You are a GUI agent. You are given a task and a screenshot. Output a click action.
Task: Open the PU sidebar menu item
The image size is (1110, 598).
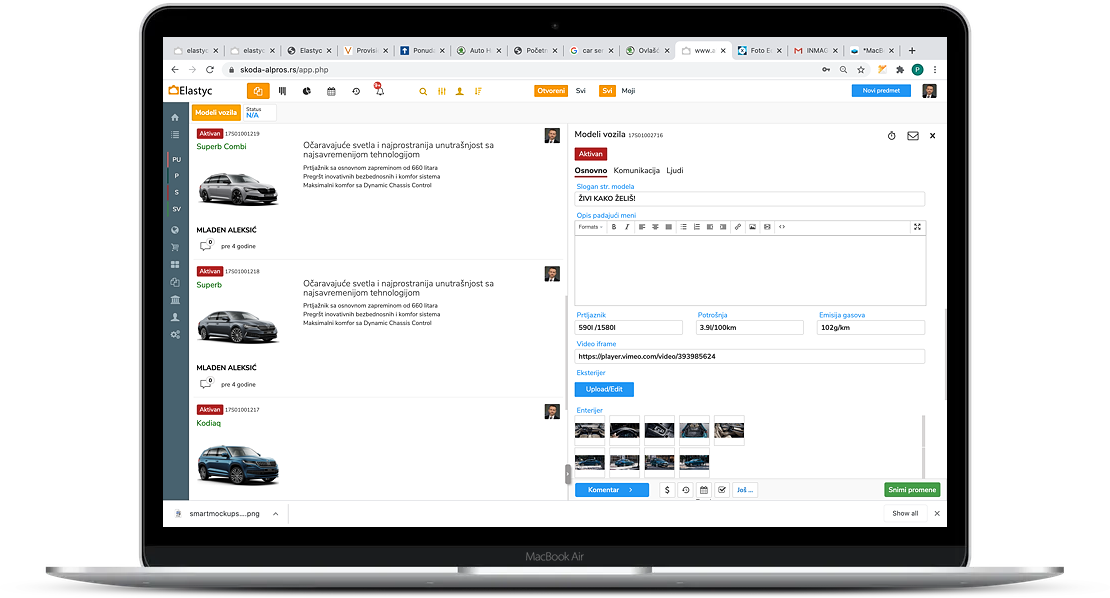click(x=176, y=159)
